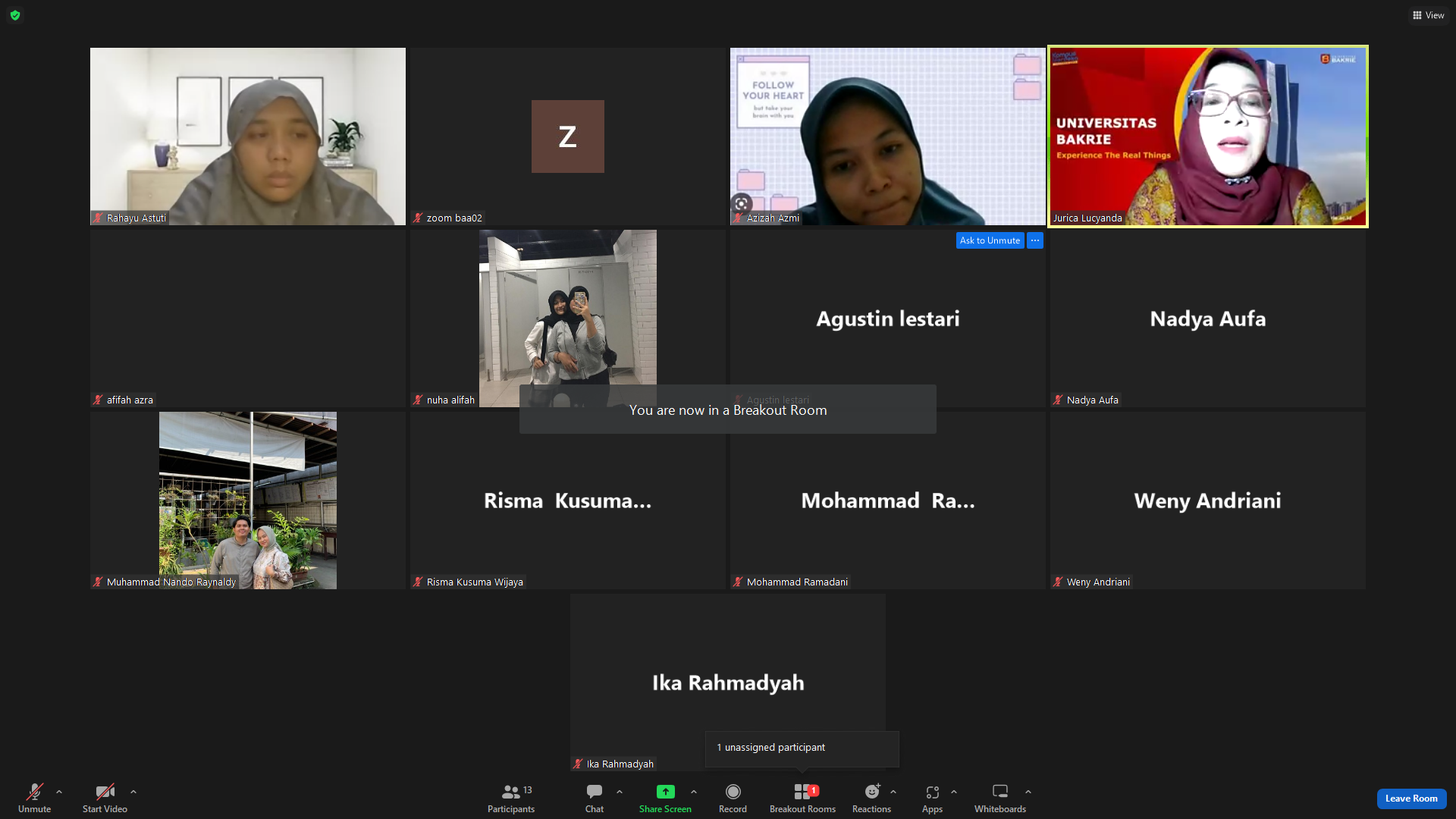Click muted mic icon beside afifah azra

(x=98, y=400)
